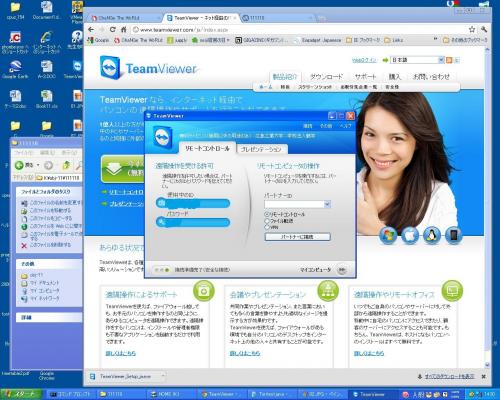Click the green network icon on presentation card
The width and height of the screenshot is (500, 400).
pyautogui.click(x=328, y=291)
